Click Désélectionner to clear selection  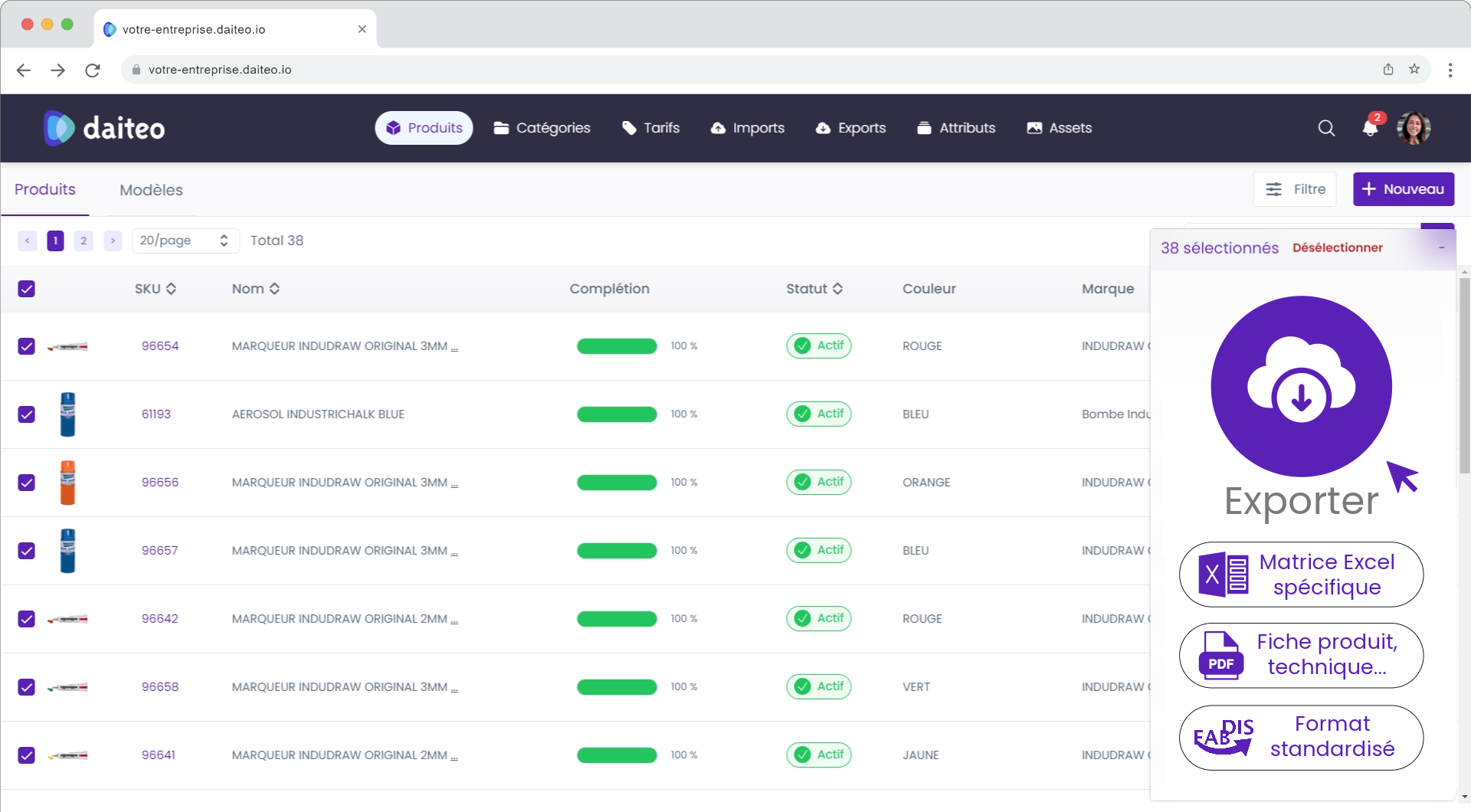coord(1338,247)
